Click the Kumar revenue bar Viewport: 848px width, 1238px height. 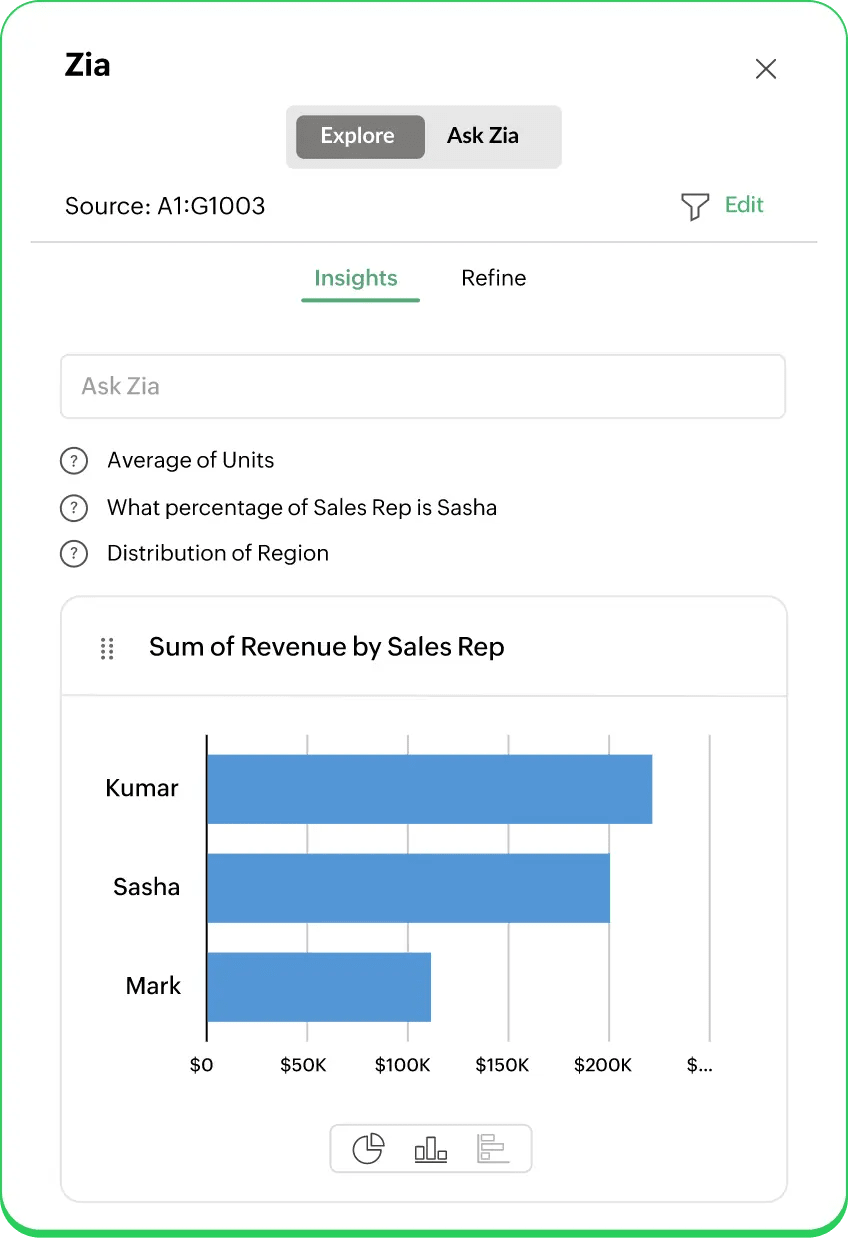[x=430, y=788]
